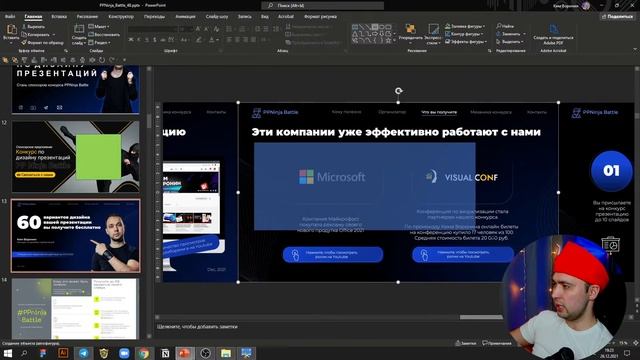This screenshot has height=360, width=640.
Task: Switch to the Переходы tab
Action: pos(154,17)
